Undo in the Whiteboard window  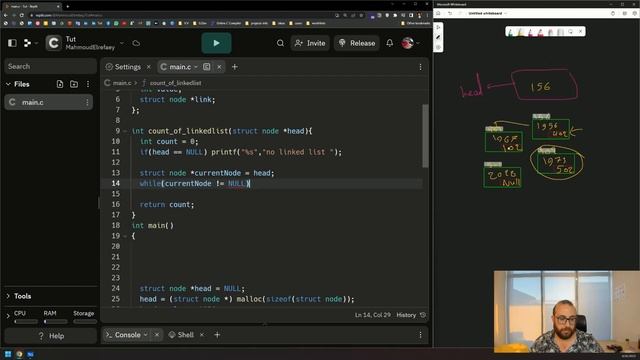pyautogui.click(x=450, y=13)
